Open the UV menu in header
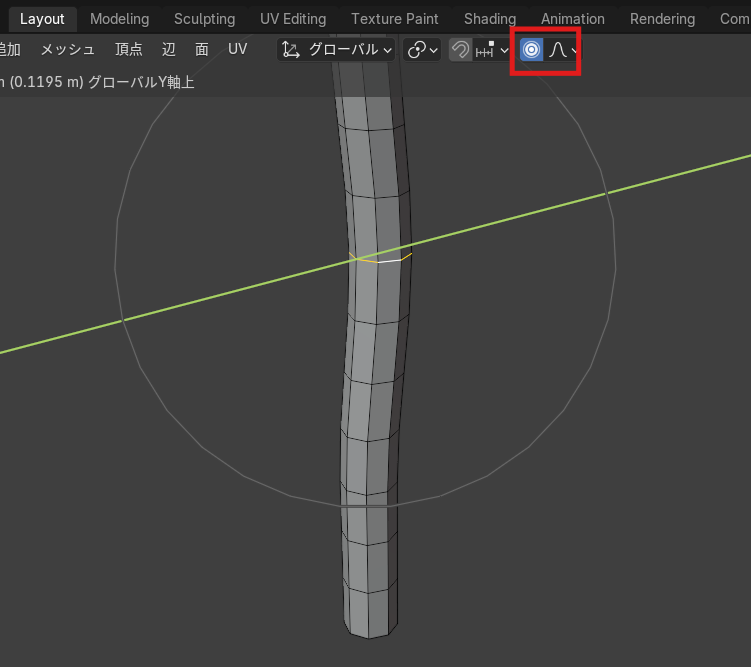The image size is (751, 667). [x=238, y=49]
